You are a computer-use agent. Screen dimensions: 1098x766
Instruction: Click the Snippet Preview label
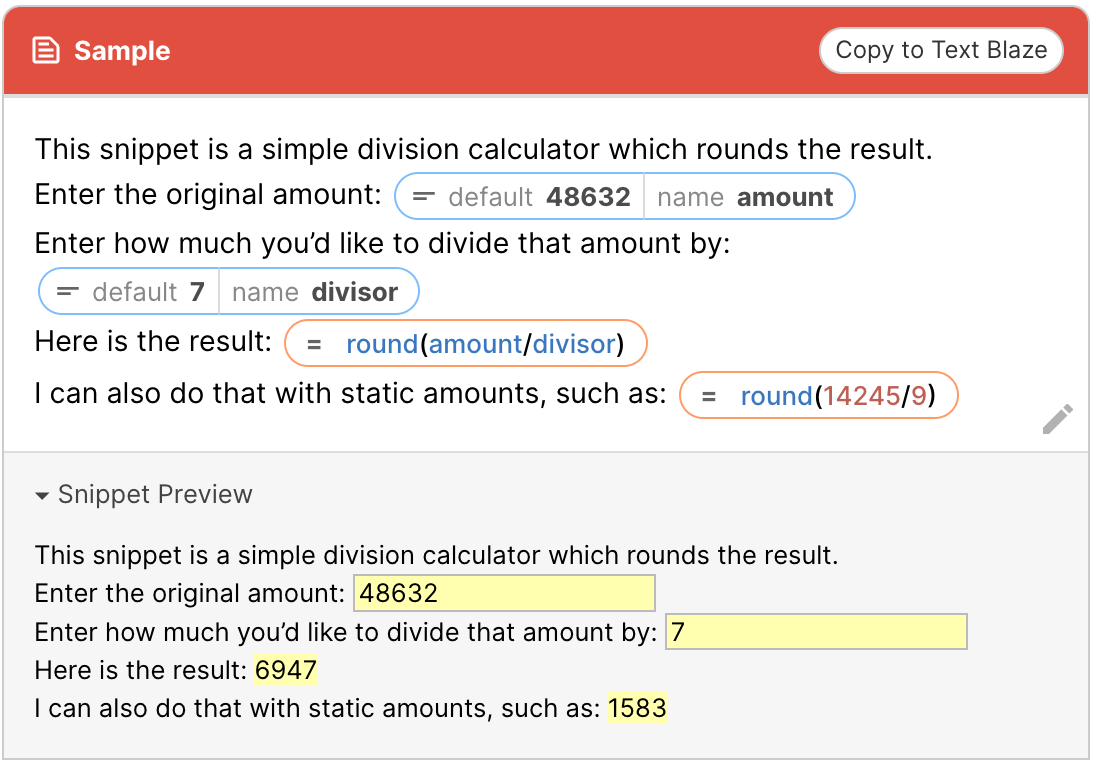(x=155, y=495)
